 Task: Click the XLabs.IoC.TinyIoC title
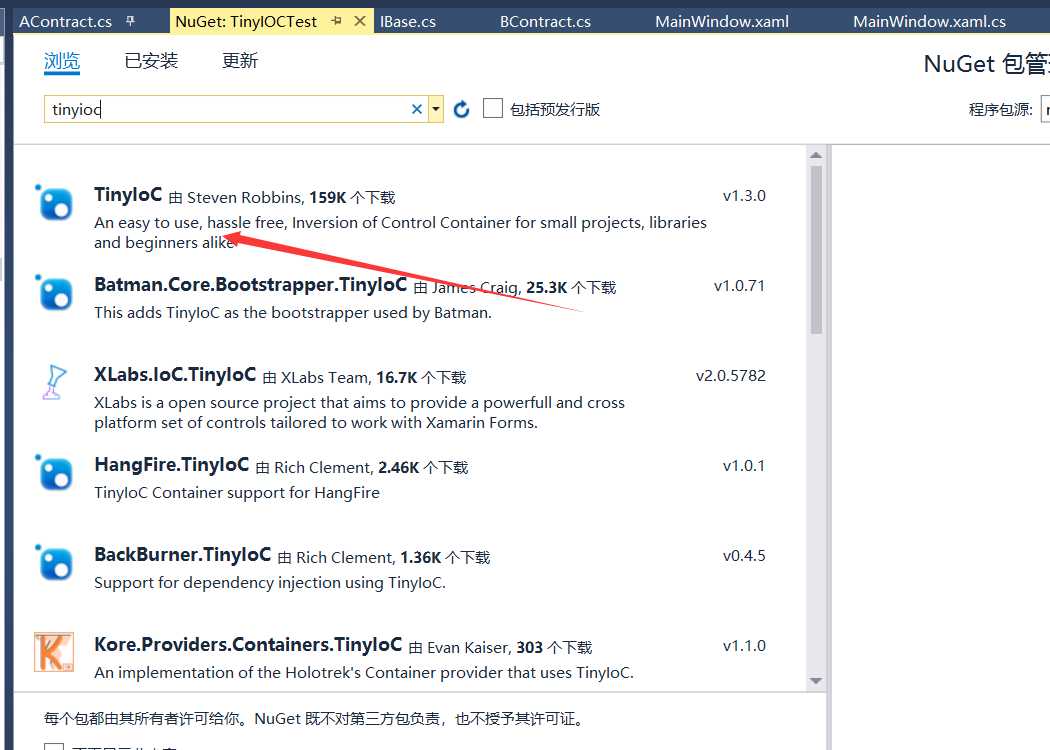[175, 374]
